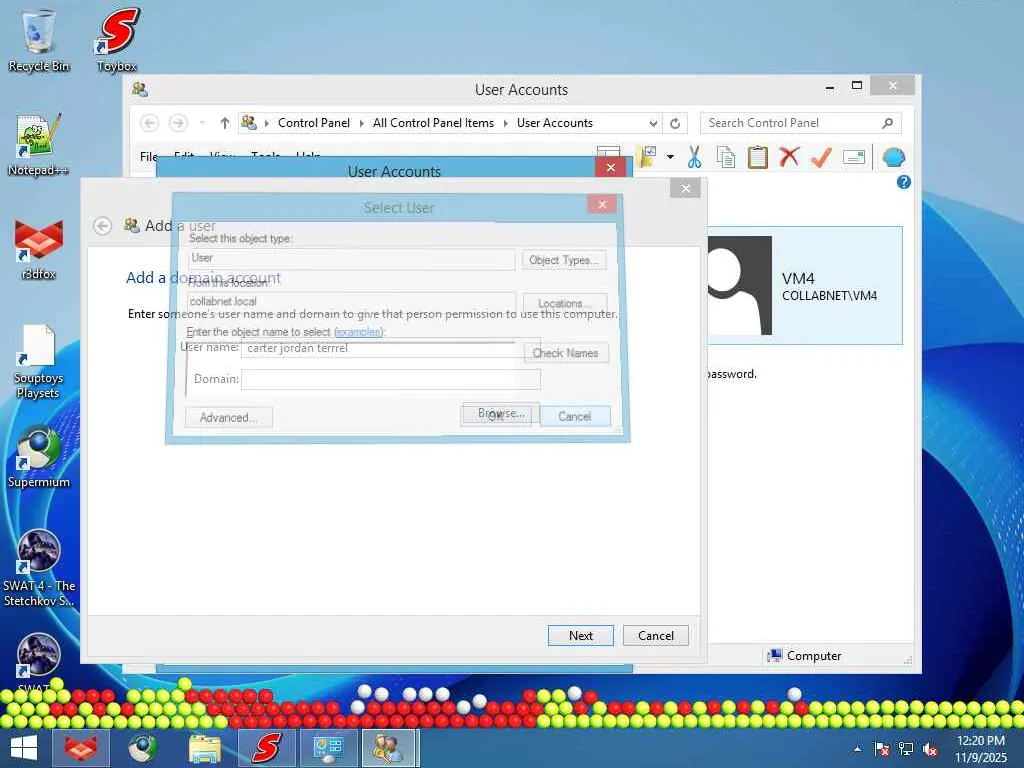Viewport: 1024px width, 768px height.
Task: Expand address bar history dropdown
Action: pos(653,123)
